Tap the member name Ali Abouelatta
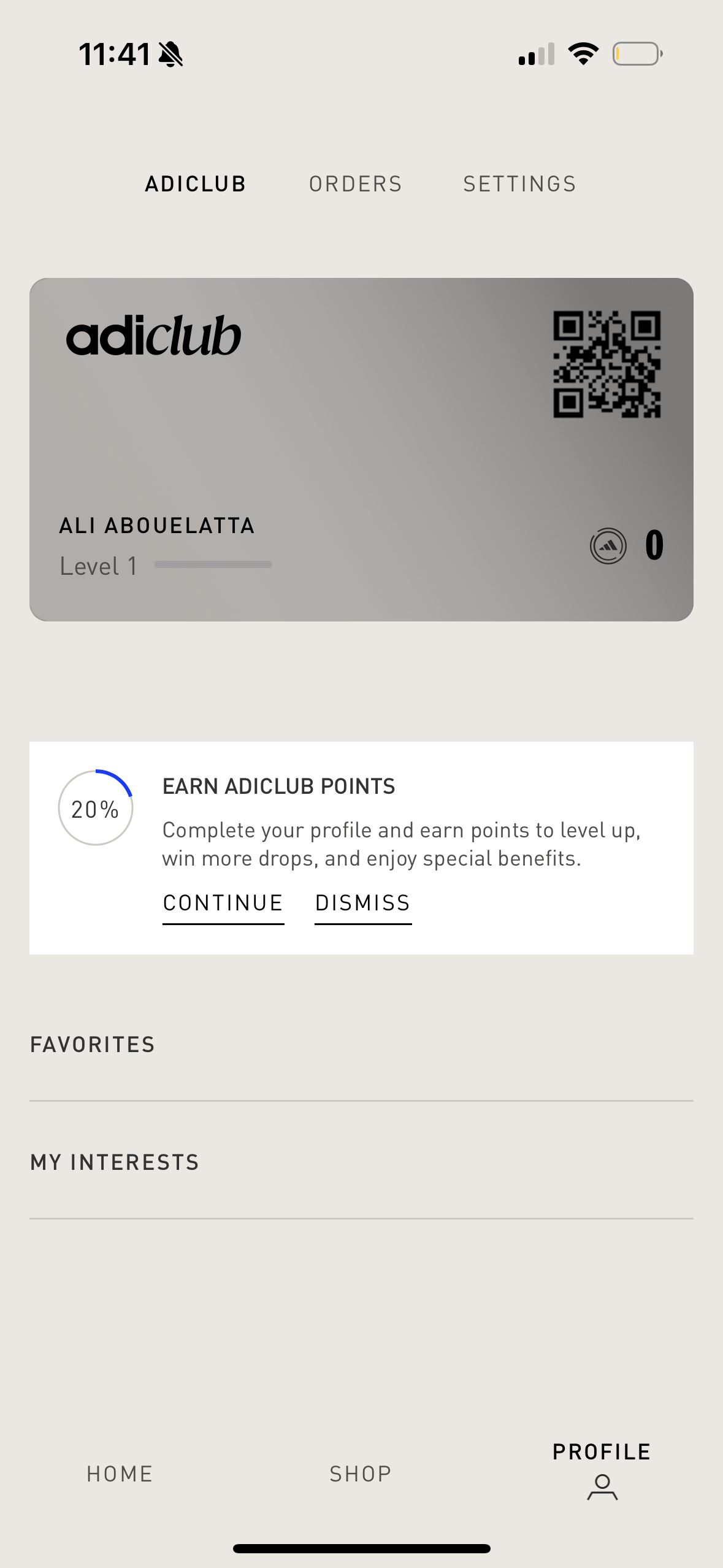The height and width of the screenshot is (1568, 723). [156, 526]
